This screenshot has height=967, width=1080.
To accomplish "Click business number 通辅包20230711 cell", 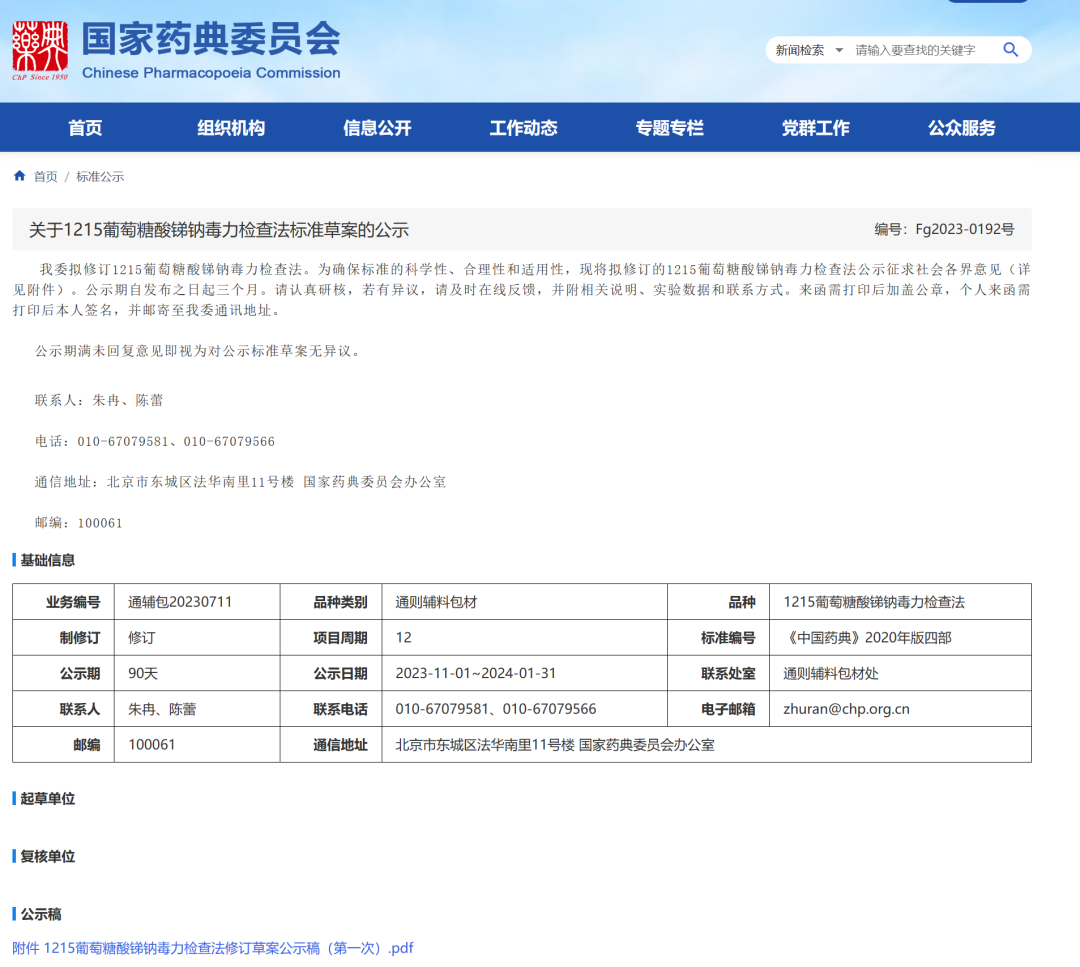I will click(197, 602).
